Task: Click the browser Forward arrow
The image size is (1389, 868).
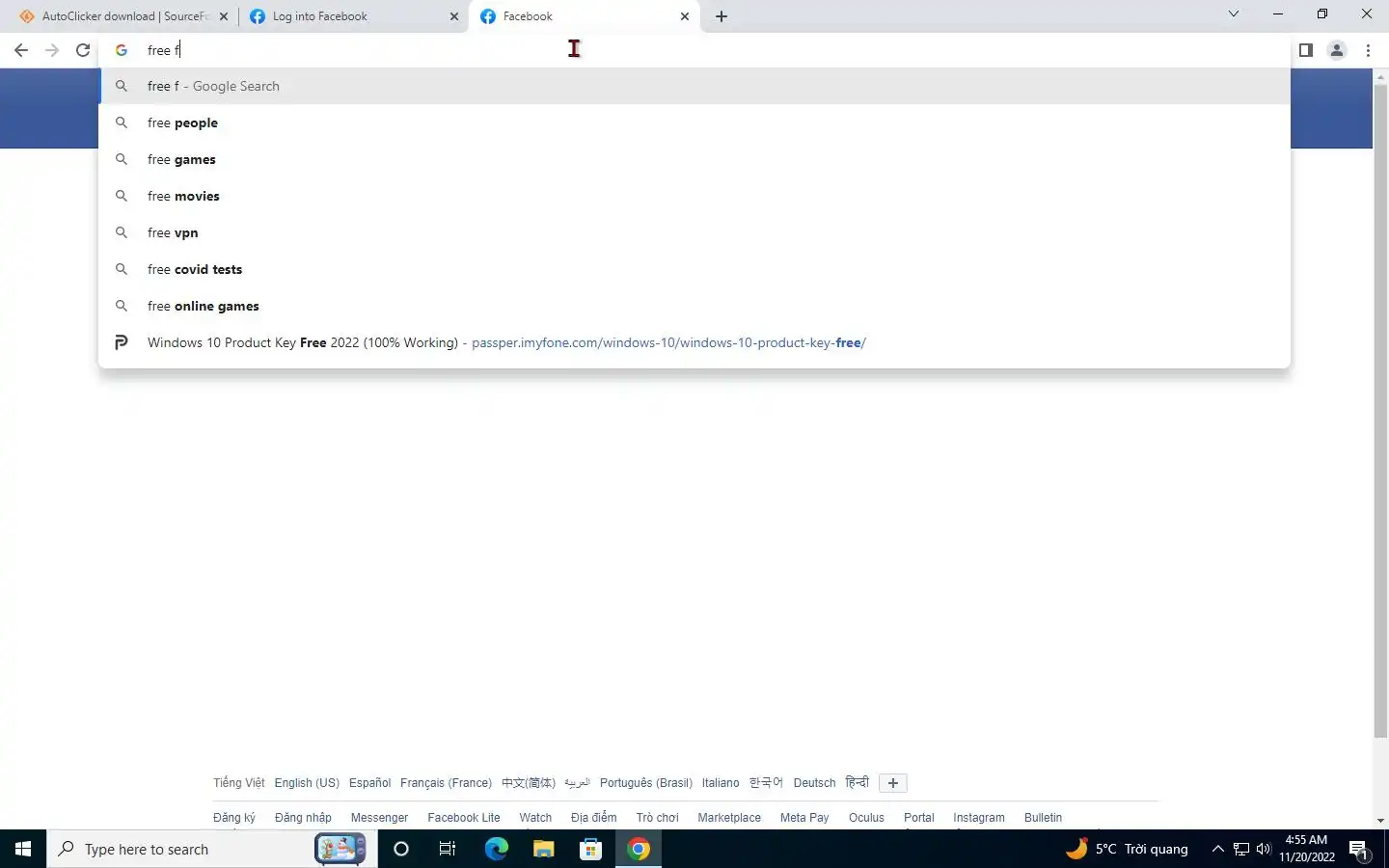Action: [x=52, y=50]
